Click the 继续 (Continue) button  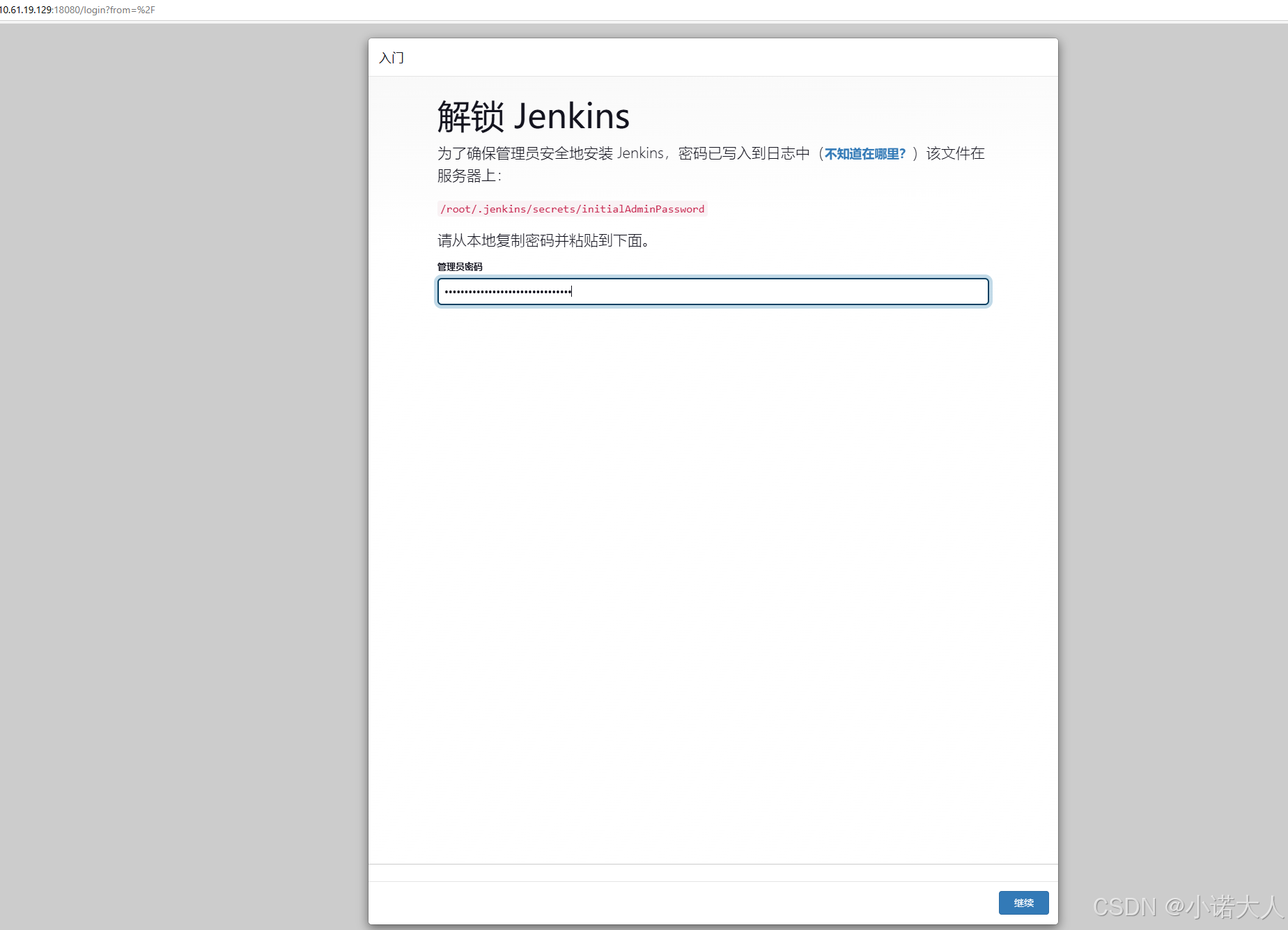tap(1023, 902)
